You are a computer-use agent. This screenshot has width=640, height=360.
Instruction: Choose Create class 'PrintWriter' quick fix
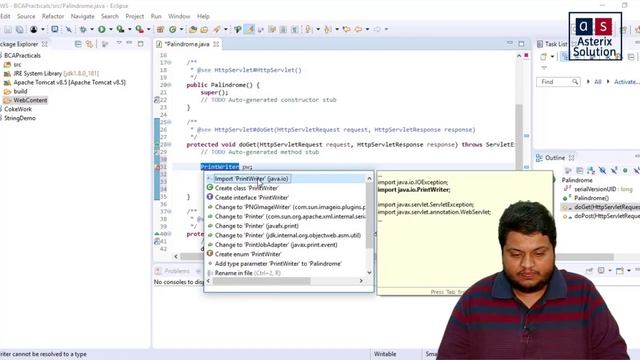247,188
